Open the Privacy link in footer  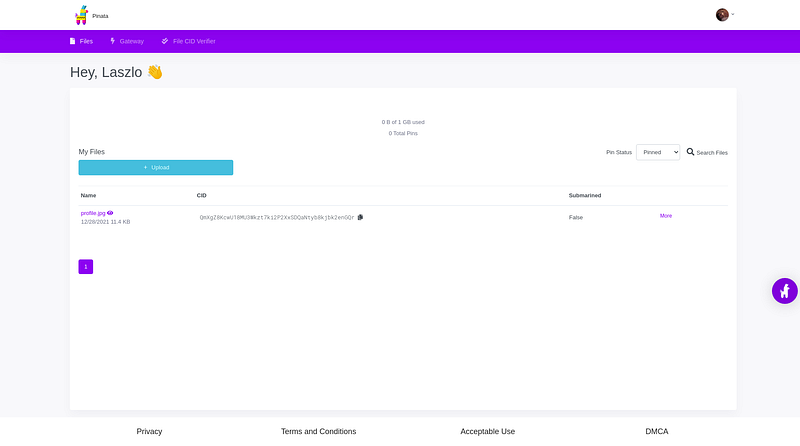[149, 431]
